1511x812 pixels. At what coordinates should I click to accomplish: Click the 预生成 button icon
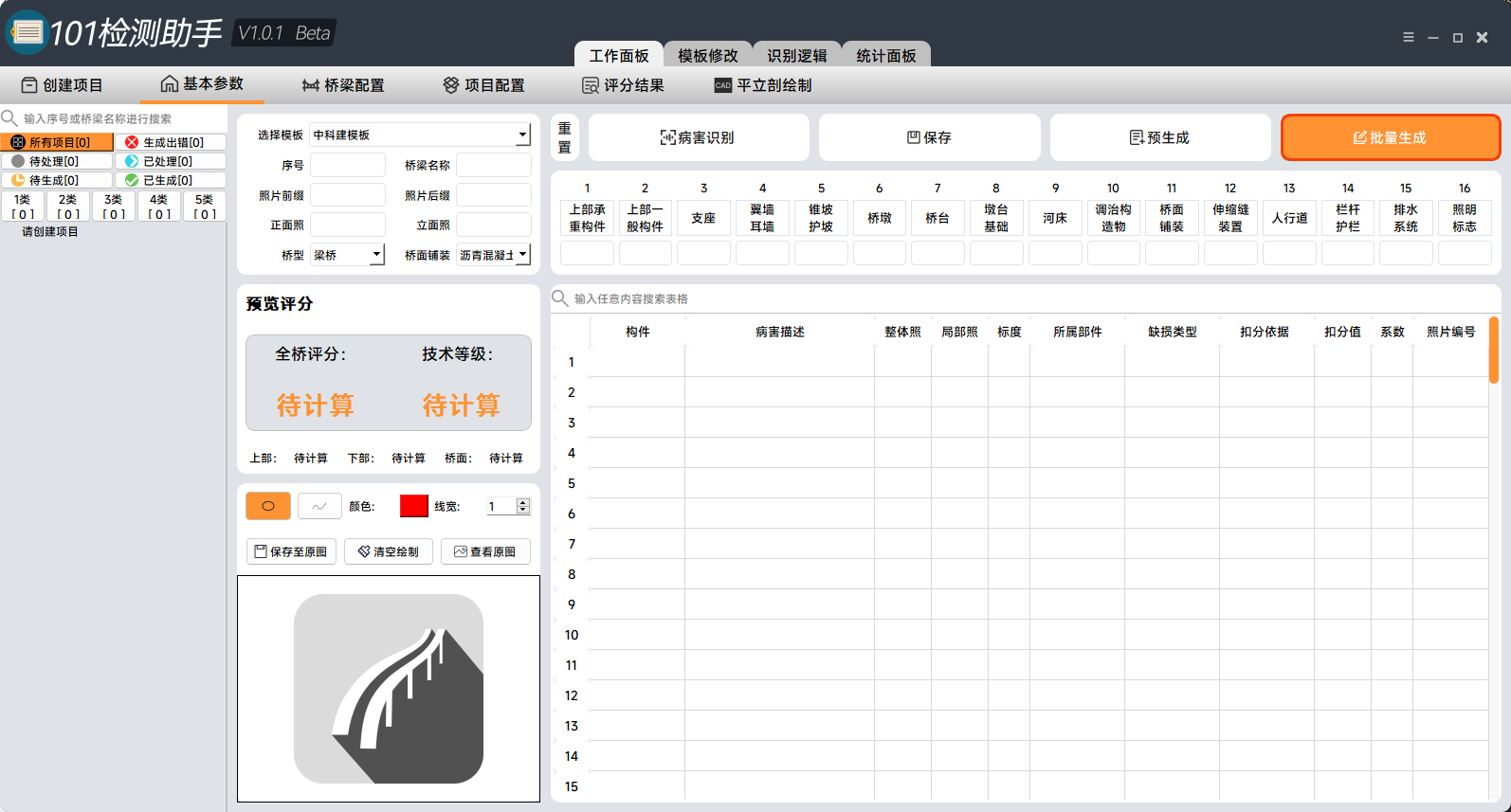(1159, 137)
